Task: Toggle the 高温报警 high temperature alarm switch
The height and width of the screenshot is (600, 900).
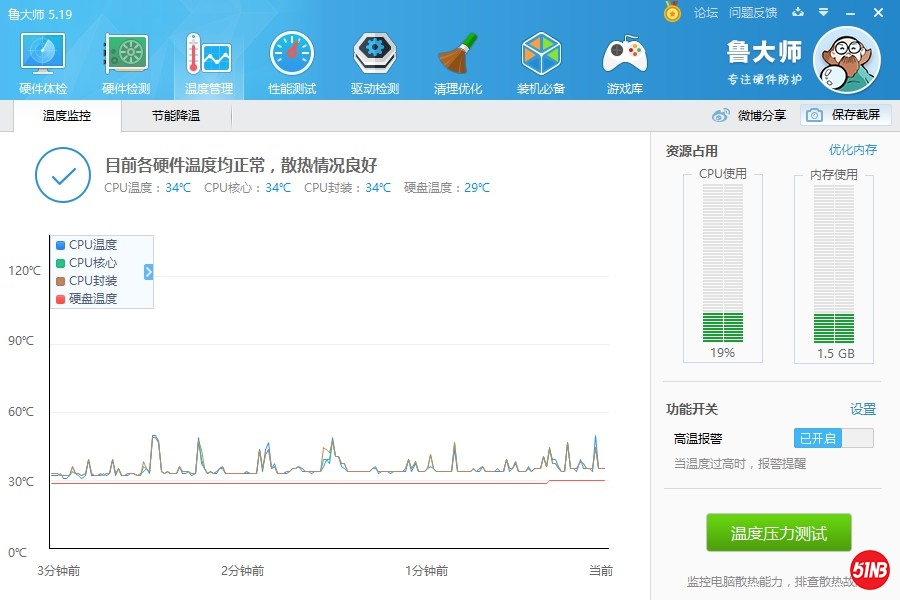Action: pyautogui.click(x=833, y=438)
